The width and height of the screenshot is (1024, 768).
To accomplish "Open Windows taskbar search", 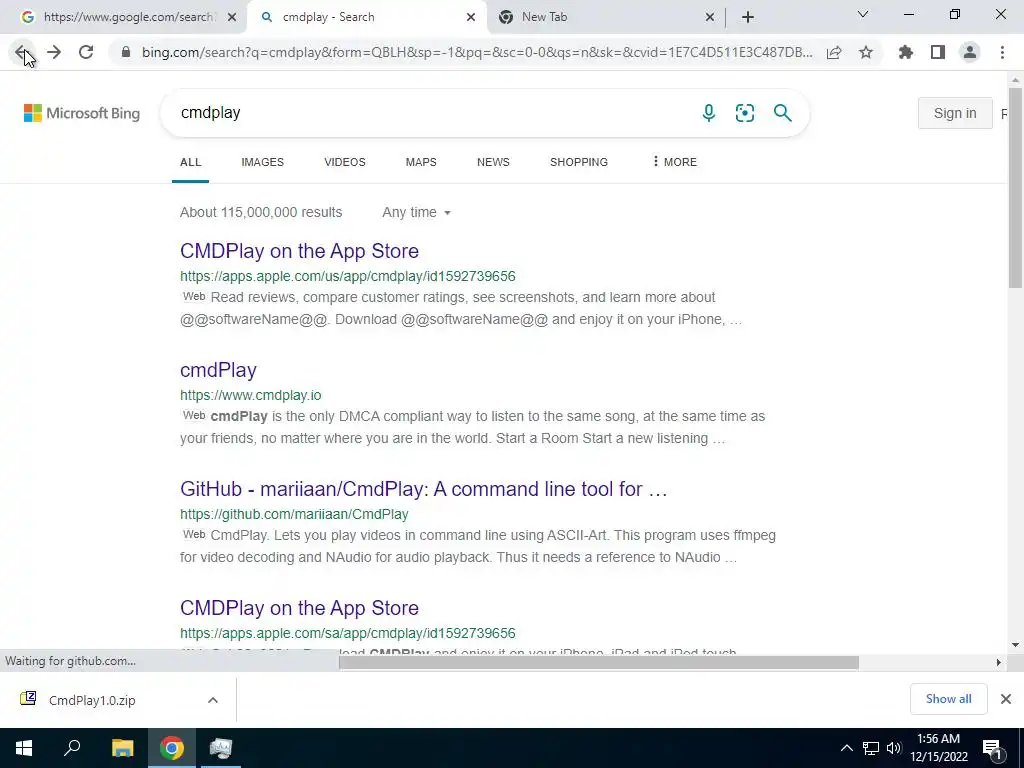I will pyautogui.click(x=72, y=748).
